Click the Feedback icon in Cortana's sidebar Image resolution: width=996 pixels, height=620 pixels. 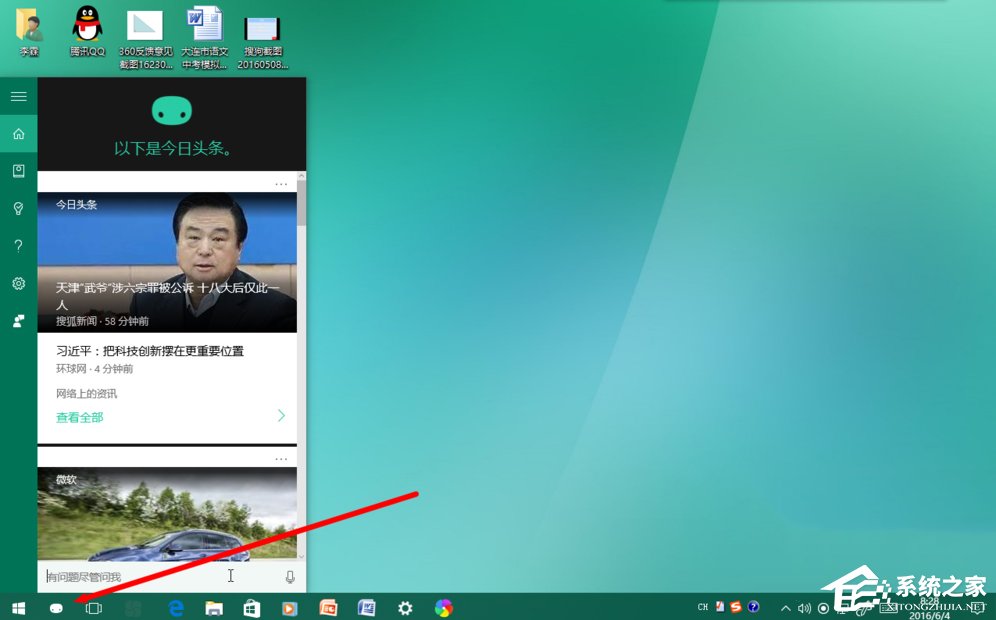tap(18, 321)
